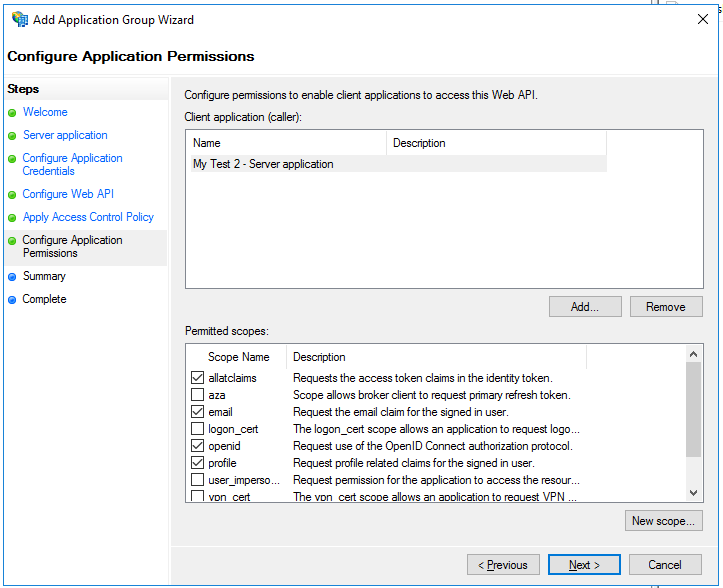Click the Add Application Group Wizard title icon
This screenshot has height=588, width=723.
(19, 19)
